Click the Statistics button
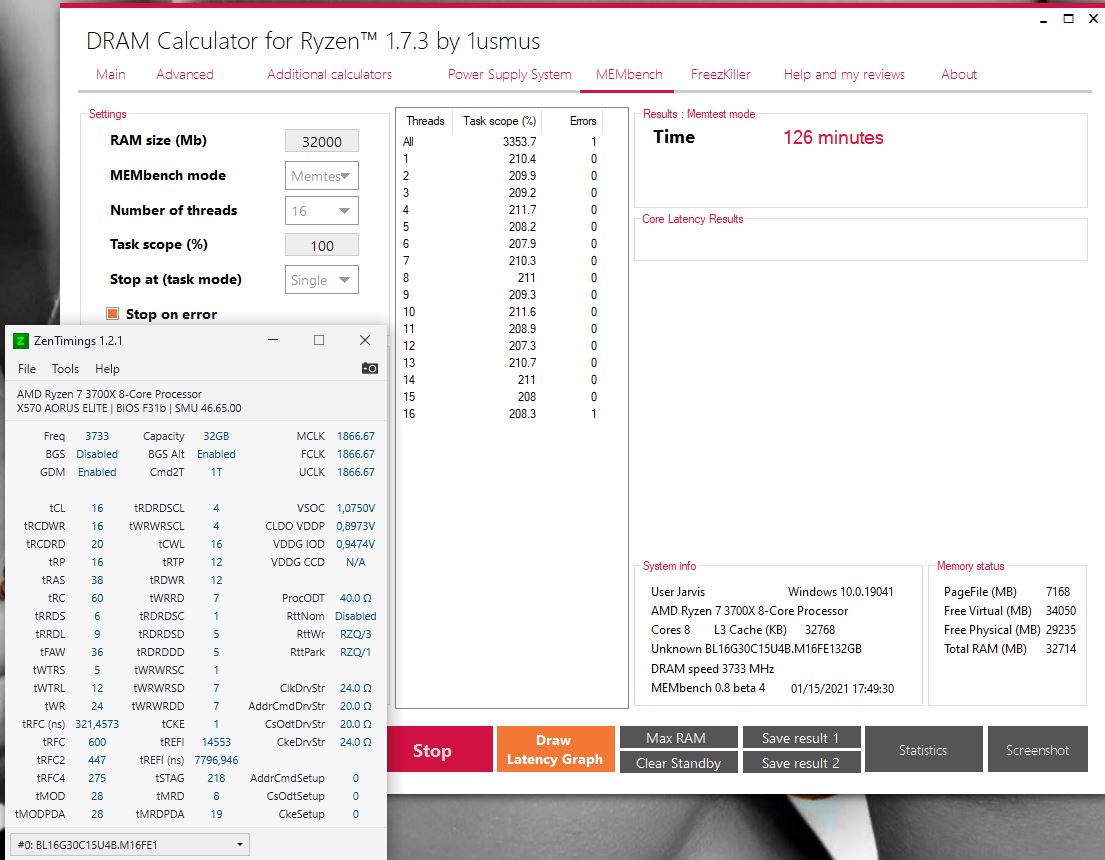 [923, 749]
